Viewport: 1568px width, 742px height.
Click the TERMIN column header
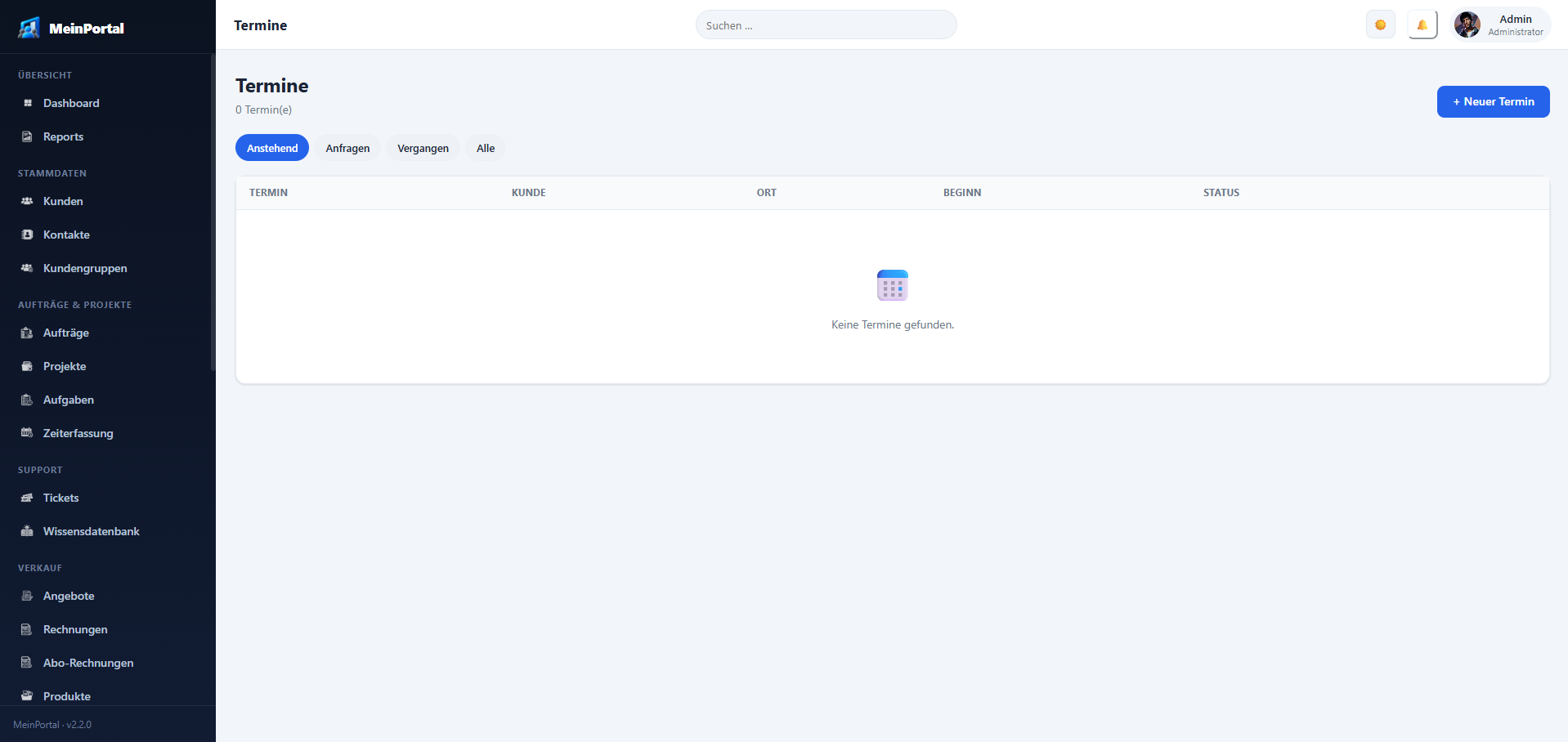(x=269, y=193)
